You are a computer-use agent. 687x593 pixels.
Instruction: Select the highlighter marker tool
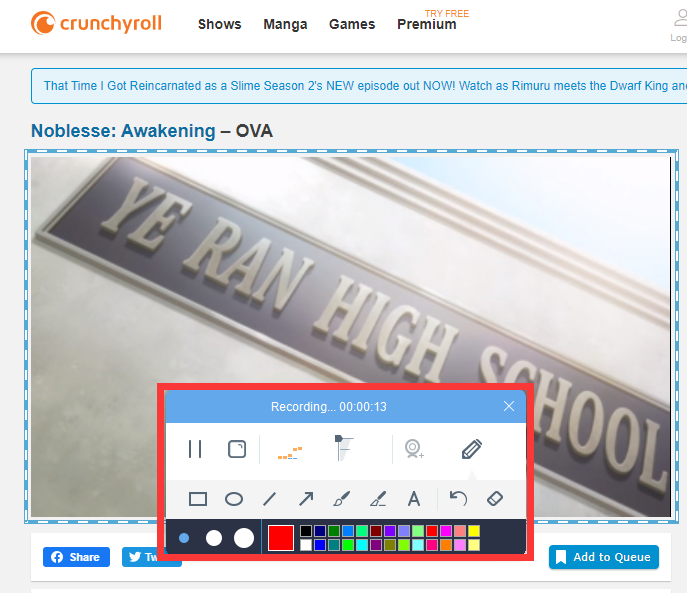tap(378, 499)
